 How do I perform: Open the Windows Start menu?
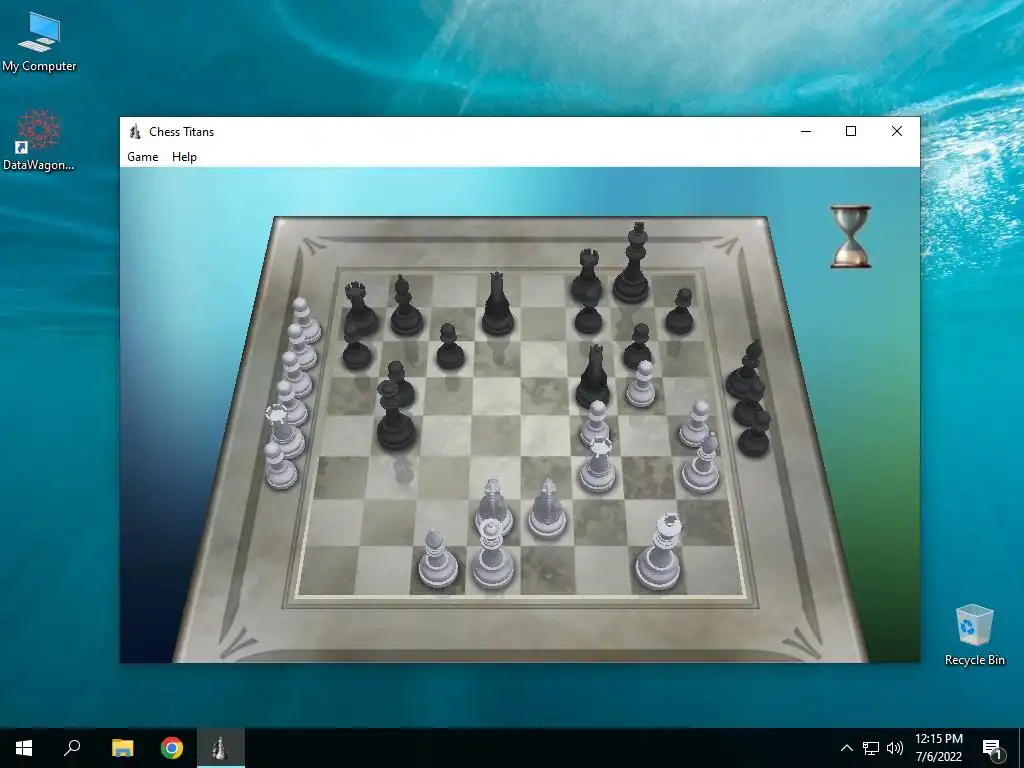[24, 748]
